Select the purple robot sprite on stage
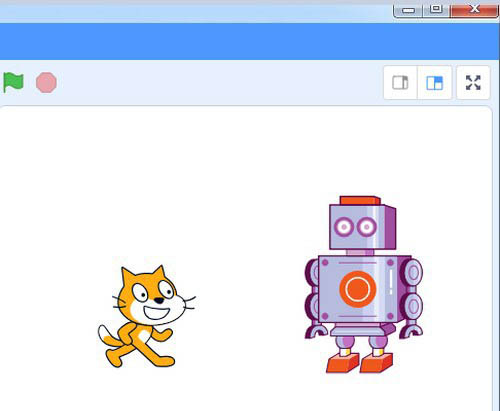 tap(364, 284)
